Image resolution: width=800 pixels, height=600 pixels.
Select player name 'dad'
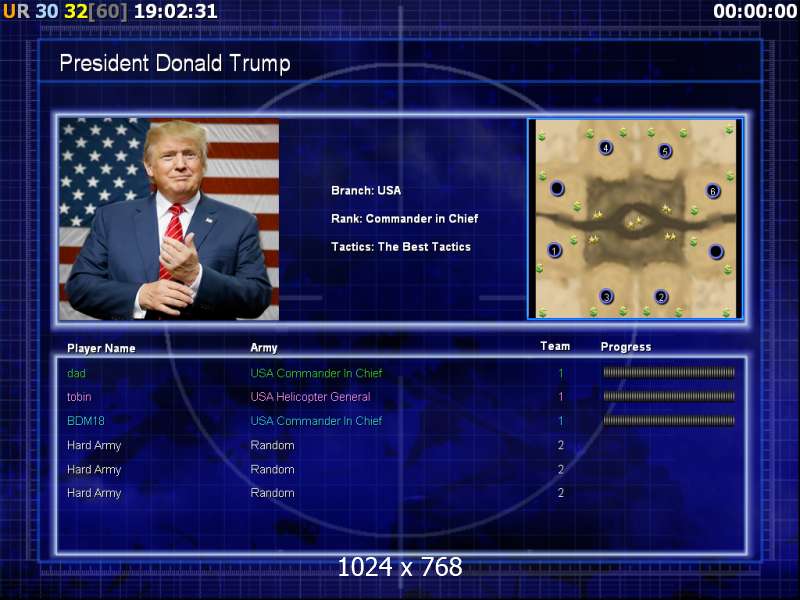[x=77, y=373]
